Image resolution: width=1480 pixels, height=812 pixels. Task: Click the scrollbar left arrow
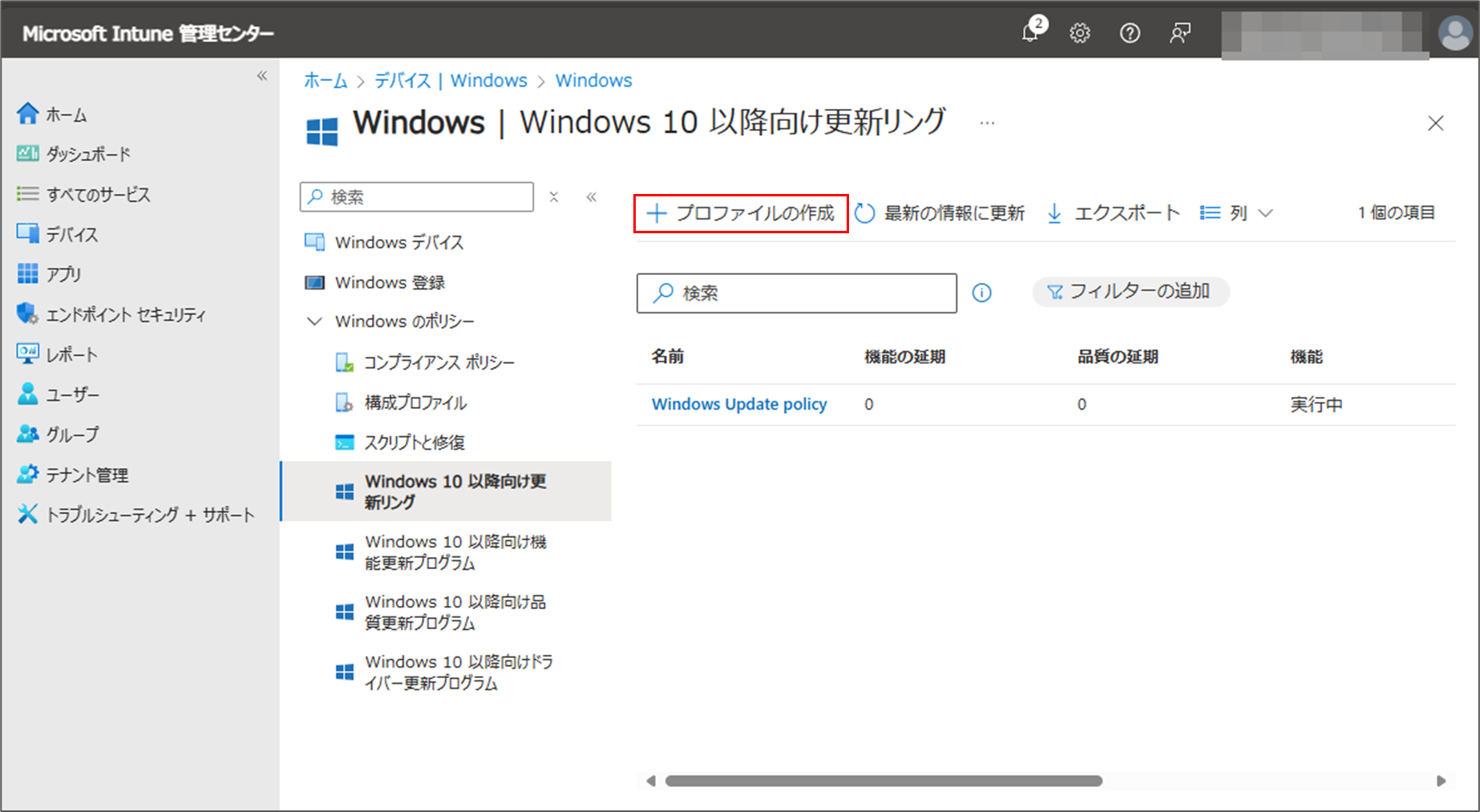650,781
